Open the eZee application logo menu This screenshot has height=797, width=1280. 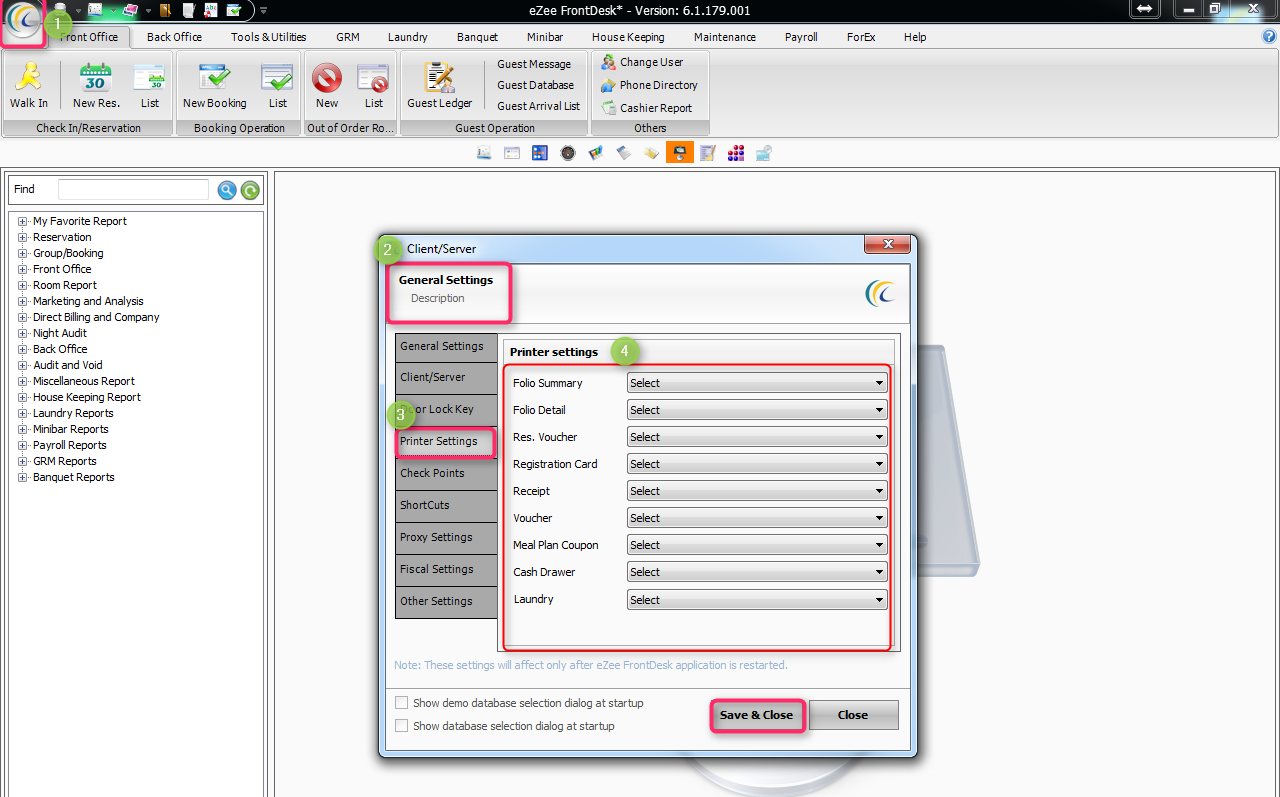tap(23, 21)
